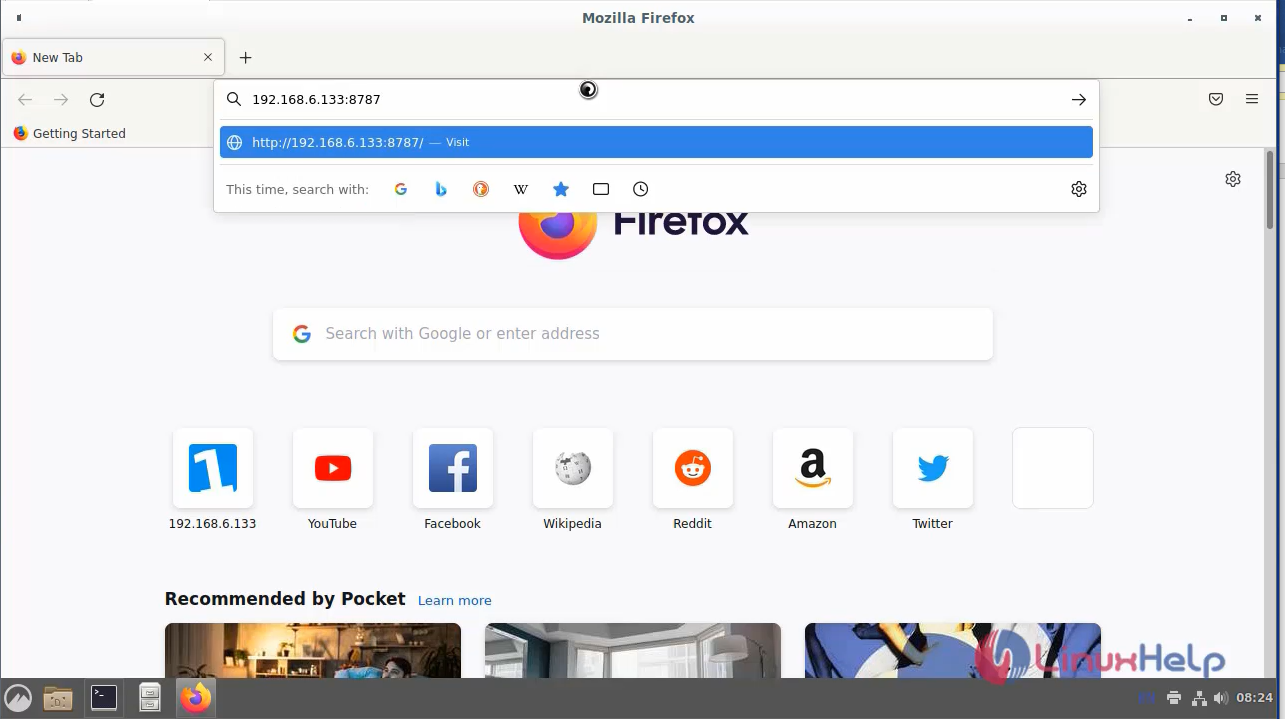This screenshot has height=719, width=1285.
Task: Go back to the previous page
Action: click(x=25, y=99)
